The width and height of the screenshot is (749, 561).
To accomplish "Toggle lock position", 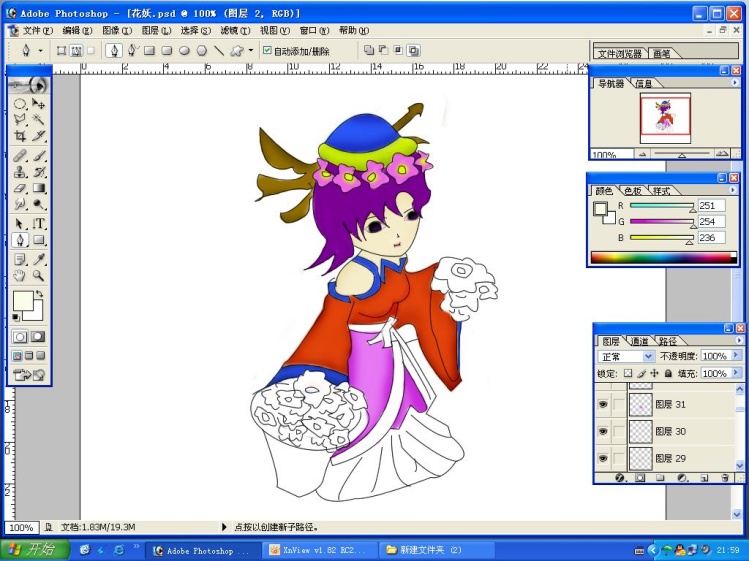I will [x=654, y=373].
